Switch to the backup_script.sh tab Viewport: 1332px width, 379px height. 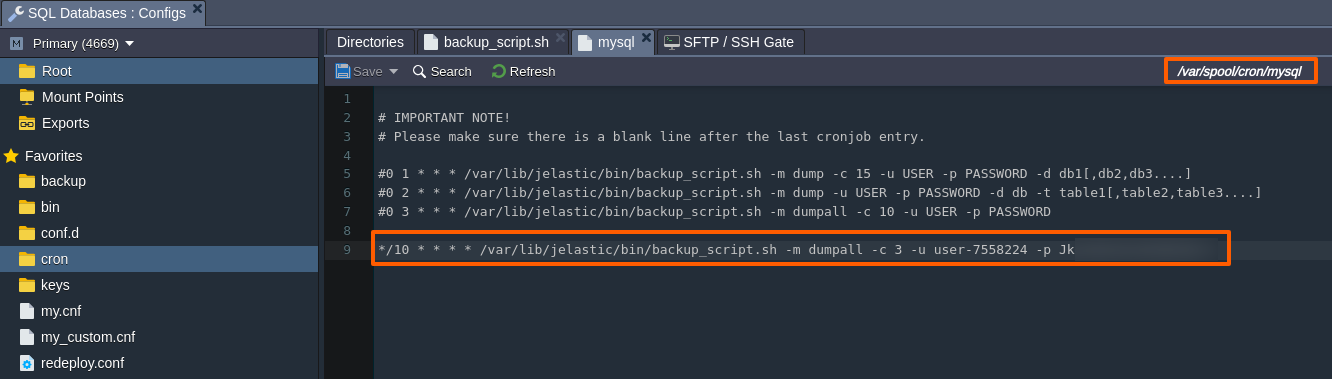point(496,42)
